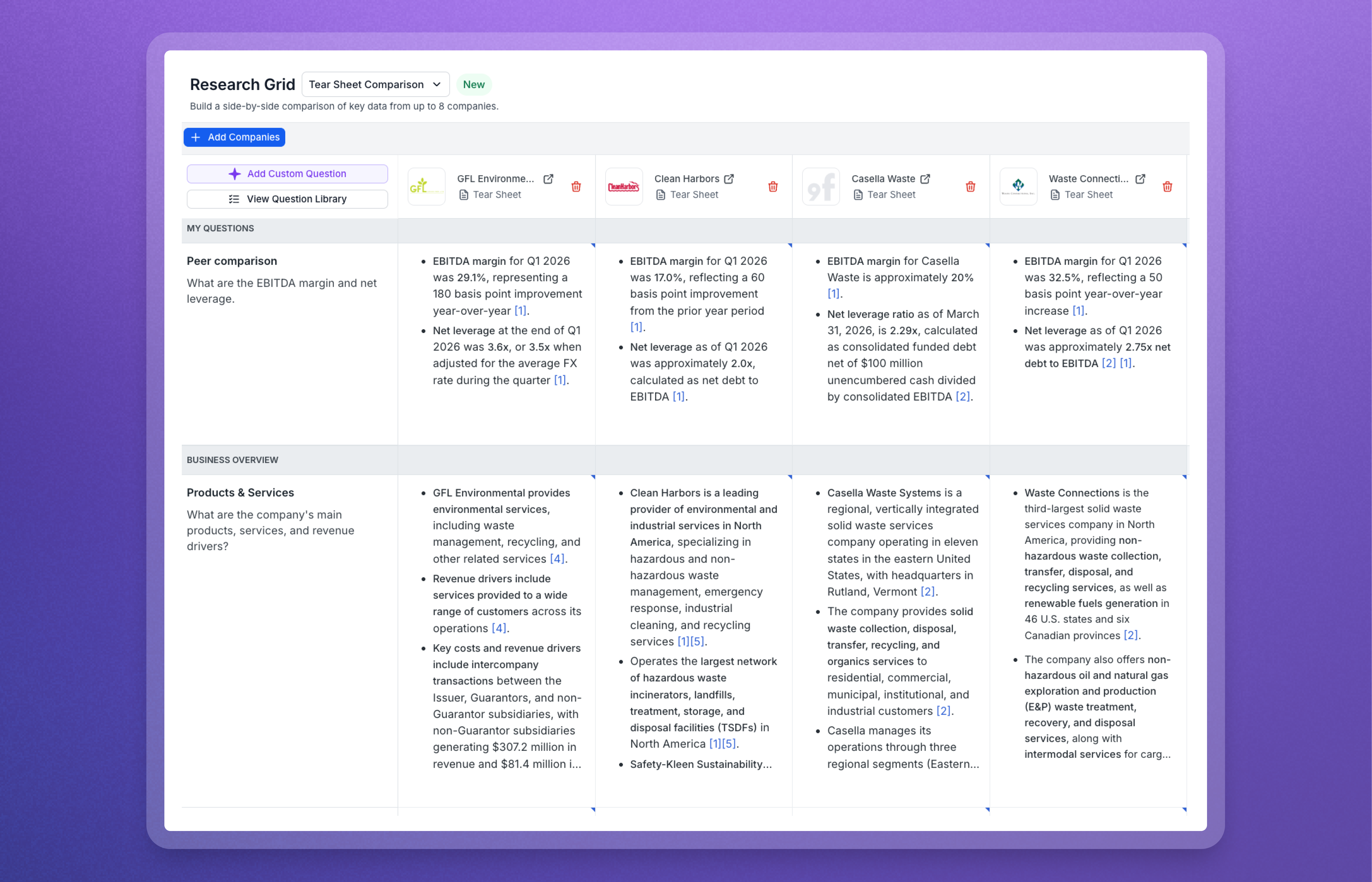1372x882 pixels.
Task: Select the Peer comparison question title
Action: coord(232,261)
